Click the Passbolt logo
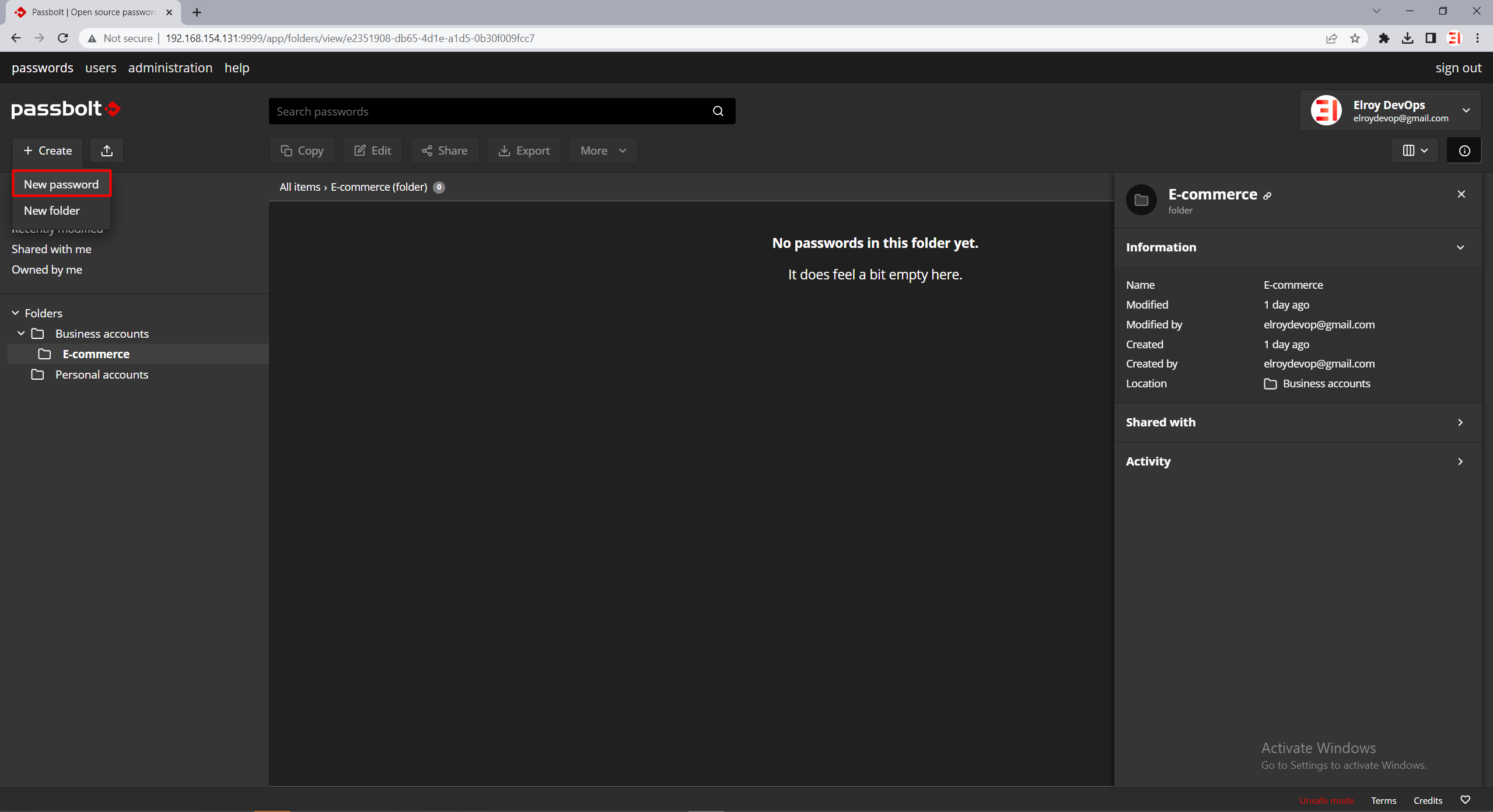The width and height of the screenshot is (1493, 812). click(x=66, y=109)
